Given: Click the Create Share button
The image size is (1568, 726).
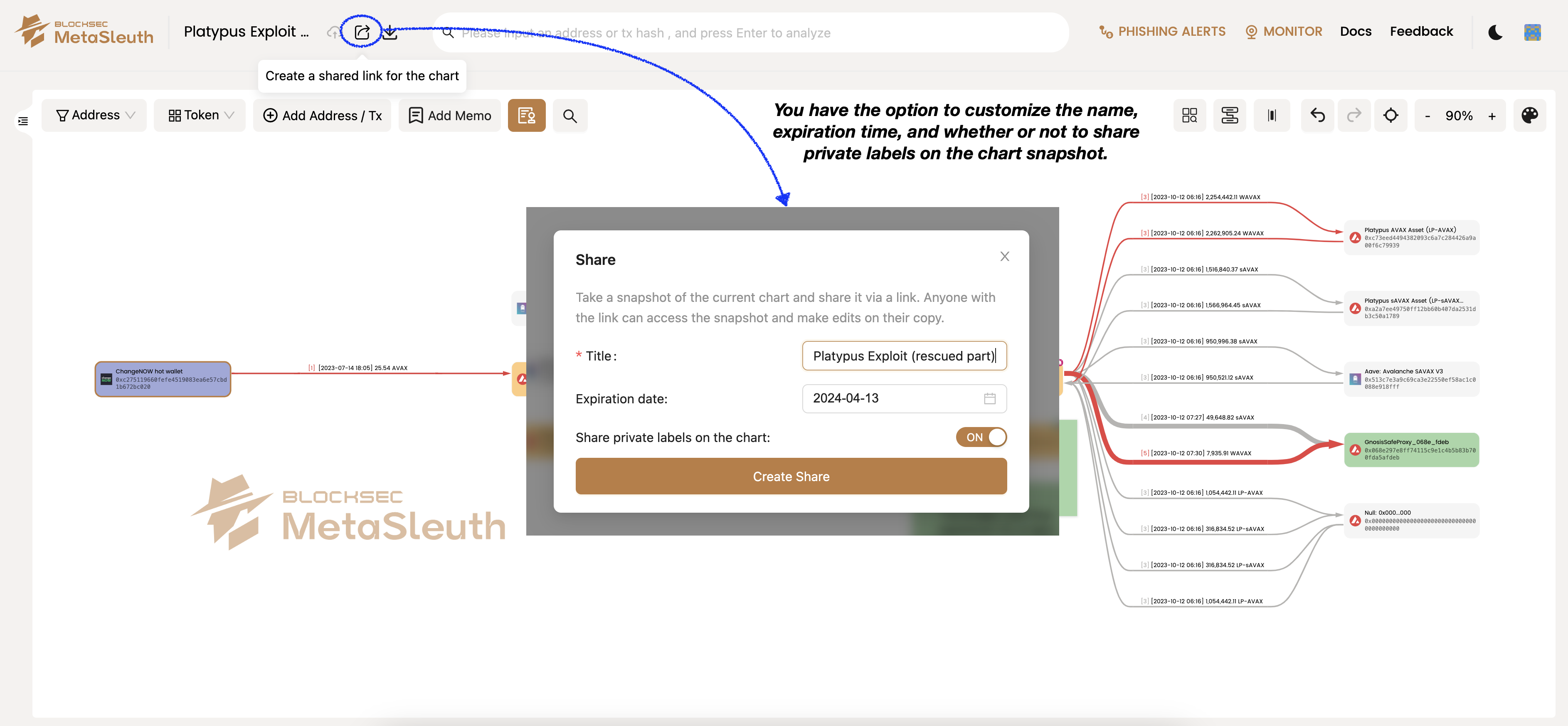Looking at the screenshot, I should [x=791, y=476].
